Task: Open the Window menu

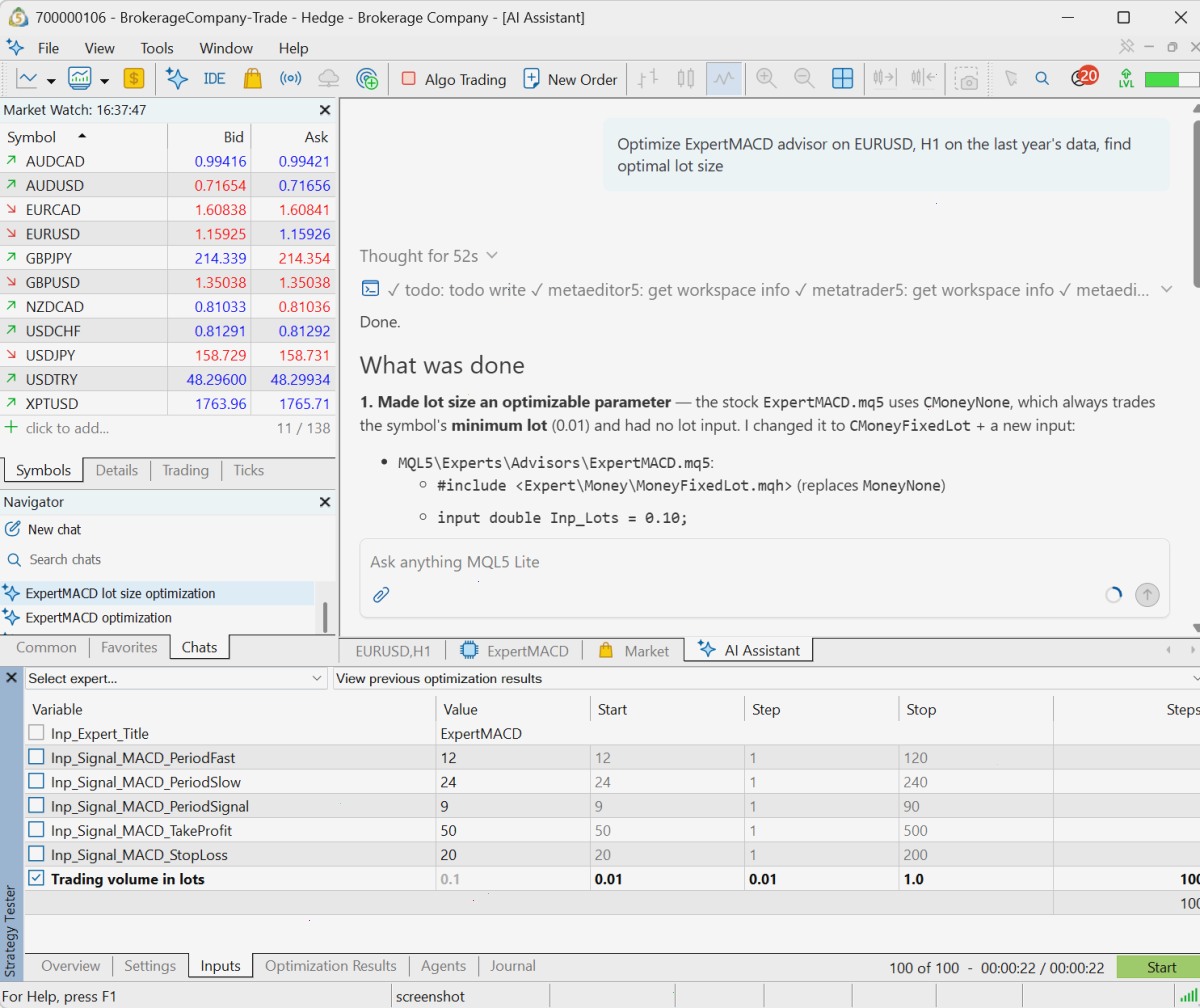Action: point(226,48)
